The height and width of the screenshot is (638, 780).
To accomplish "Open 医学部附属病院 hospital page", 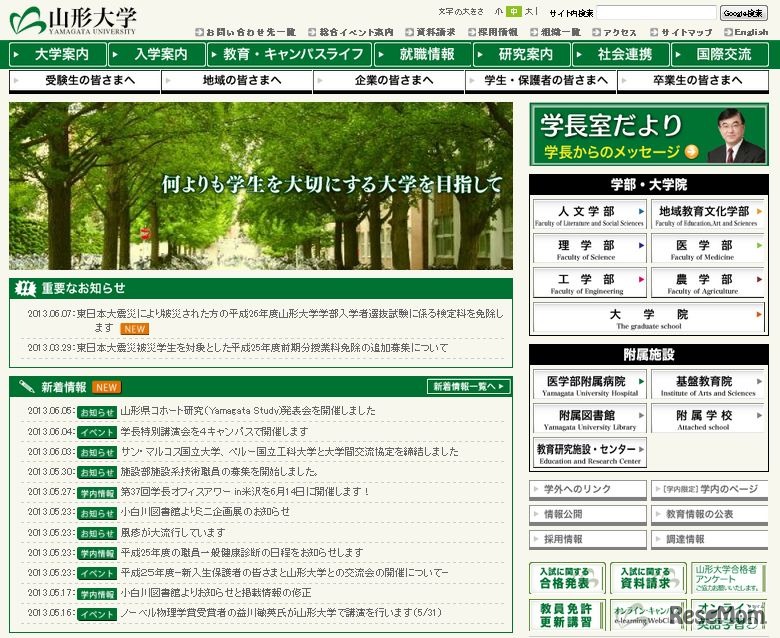I will (589, 384).
